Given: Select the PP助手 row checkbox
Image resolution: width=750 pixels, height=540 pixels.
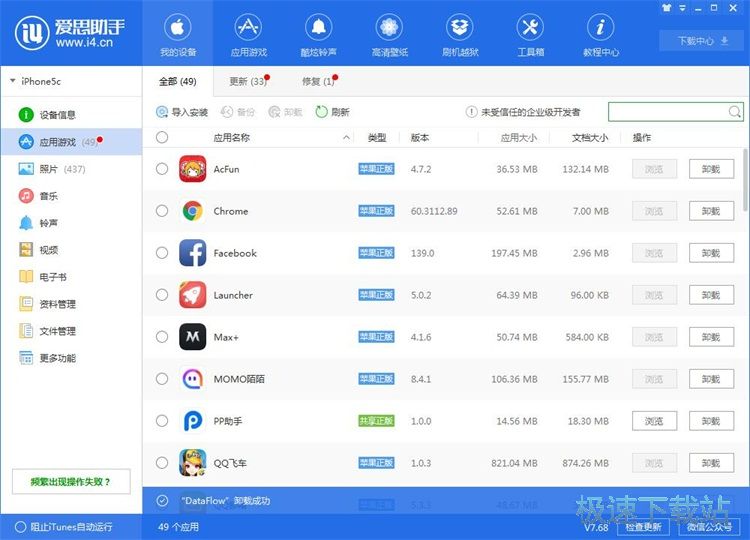Looking at the screenshot, I should (x=162, y=421).
